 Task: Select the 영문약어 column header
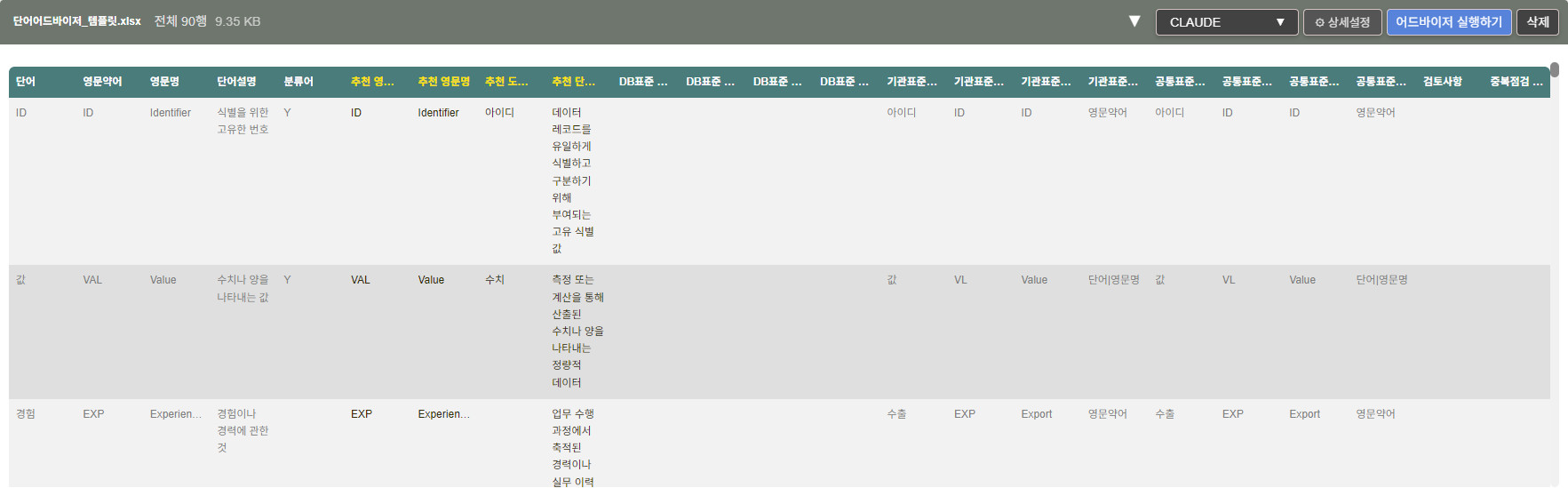click(102, 82)
